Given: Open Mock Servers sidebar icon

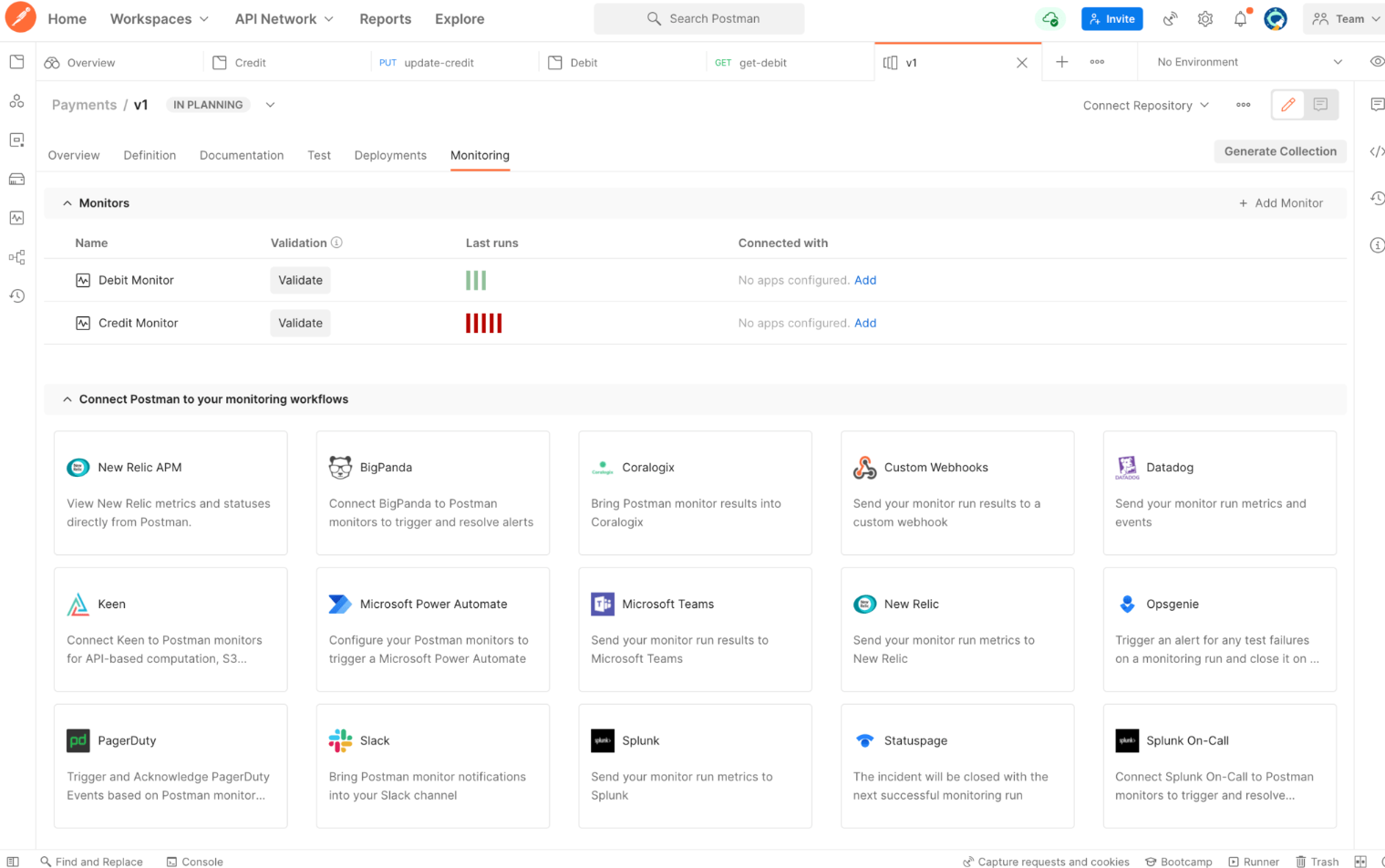Looking at the screenshot, I should pyautogui.click(x=16, y=179).
